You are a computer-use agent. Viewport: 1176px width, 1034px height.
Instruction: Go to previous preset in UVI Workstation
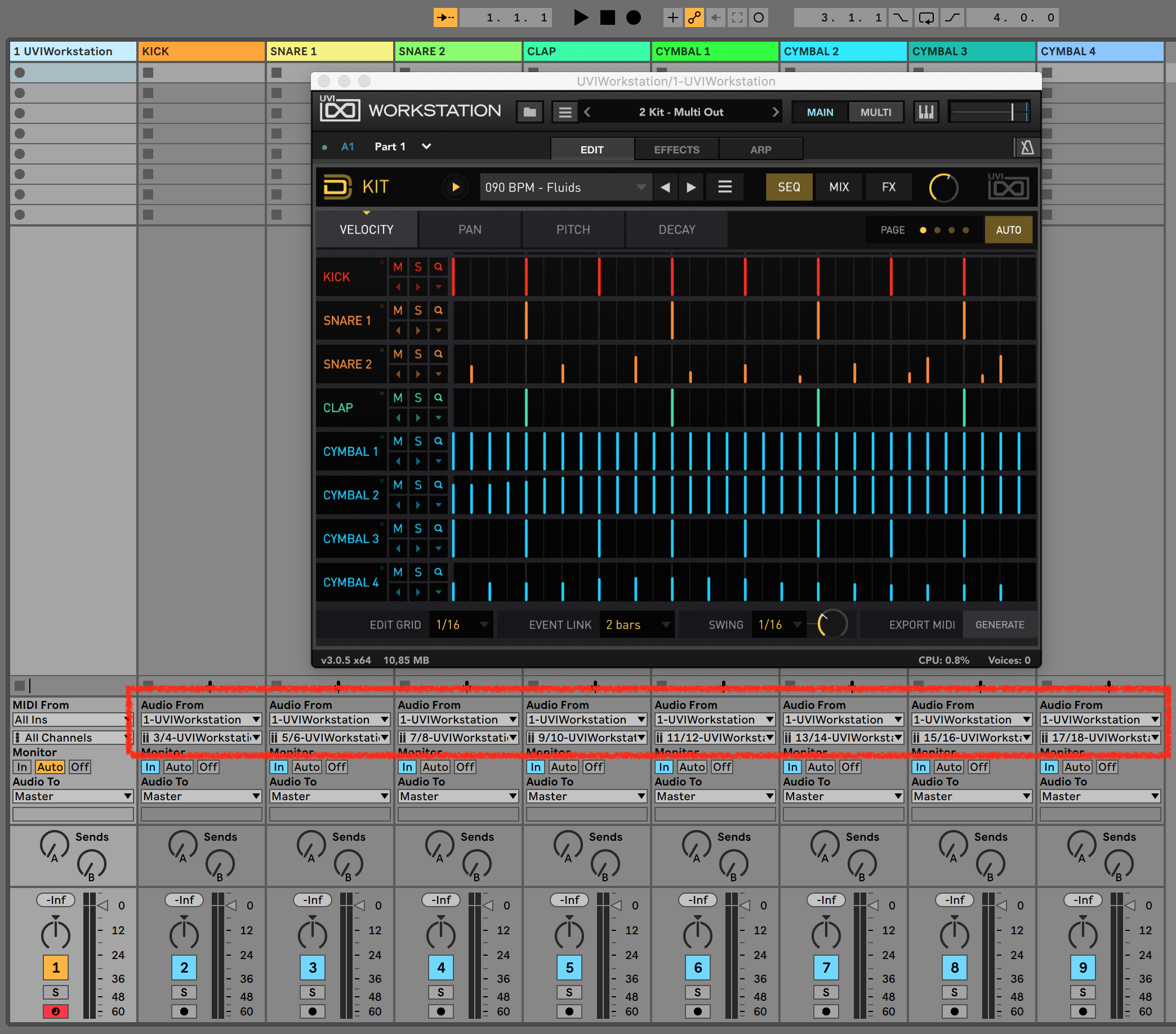[x=587, y=112]
